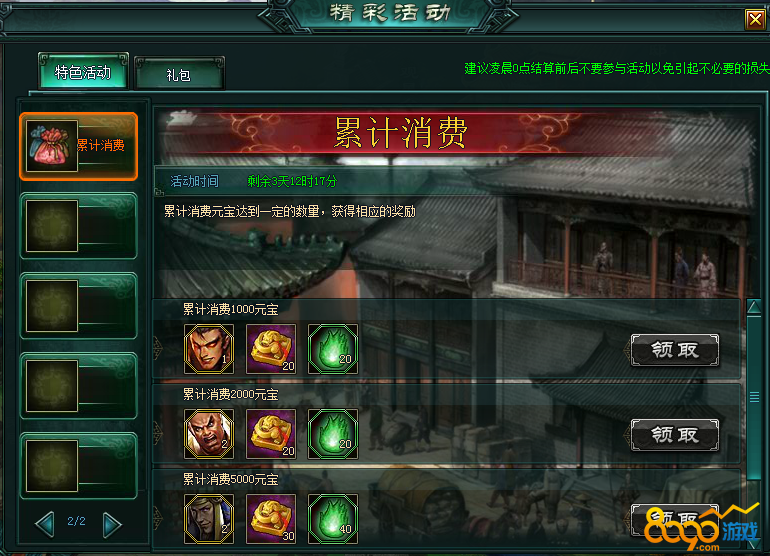Click the gold seal icon in 2000元宝 row
Image resolution: width=770 pixels, height=556 pixels.
coord(271,434)
